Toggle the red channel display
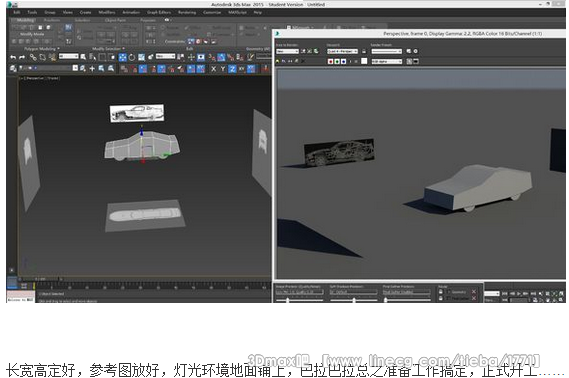The width and height of the screenshot is (569, 378). (x=331, y=62)
